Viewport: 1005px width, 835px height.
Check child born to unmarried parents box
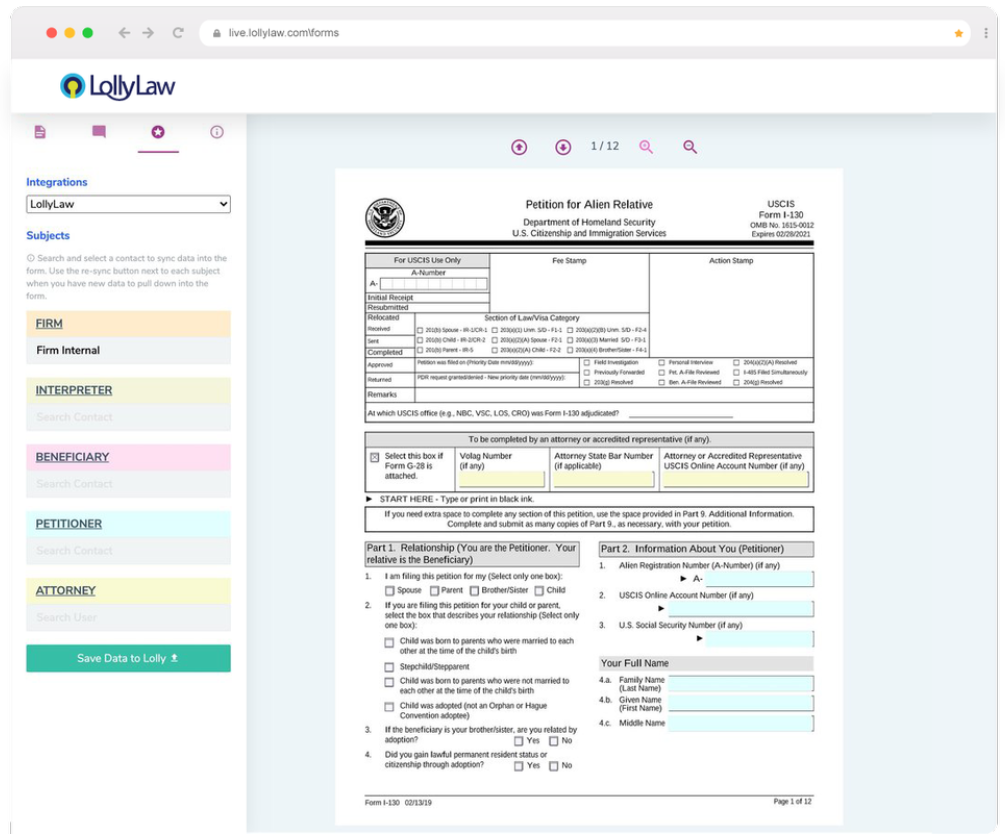pyautogui.click(x=389, y=682)
